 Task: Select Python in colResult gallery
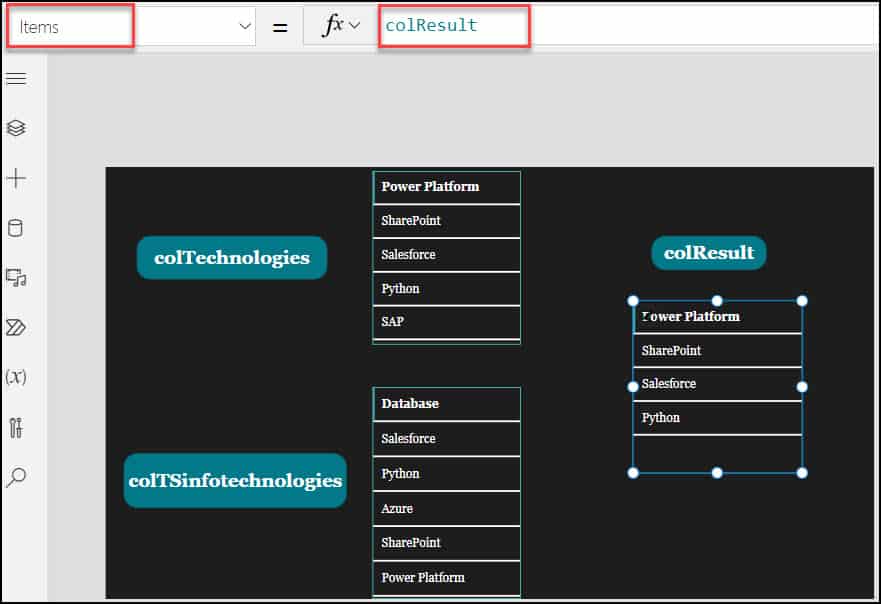717,417
